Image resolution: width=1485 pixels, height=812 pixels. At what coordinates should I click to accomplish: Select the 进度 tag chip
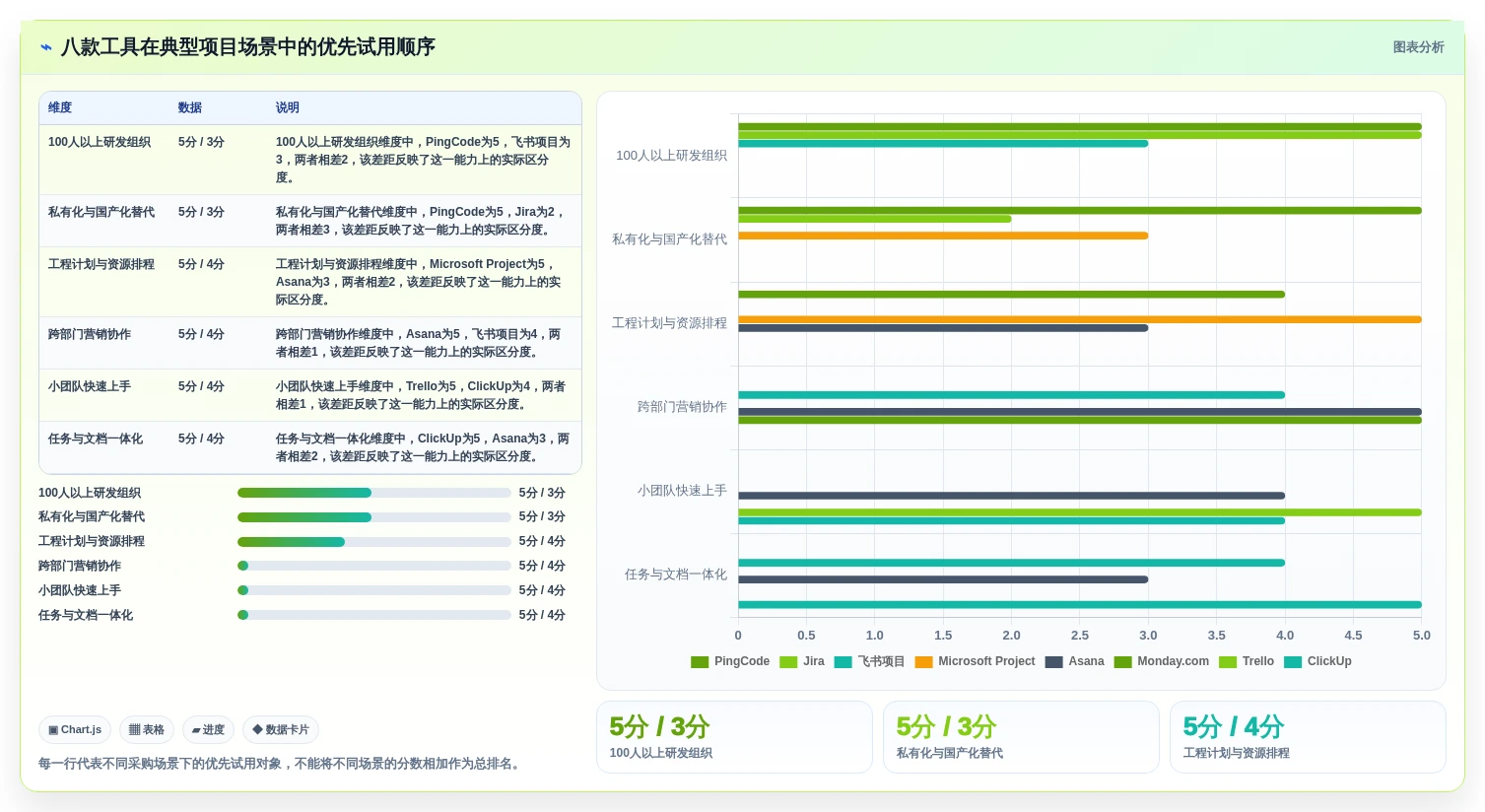pos(208,730)
